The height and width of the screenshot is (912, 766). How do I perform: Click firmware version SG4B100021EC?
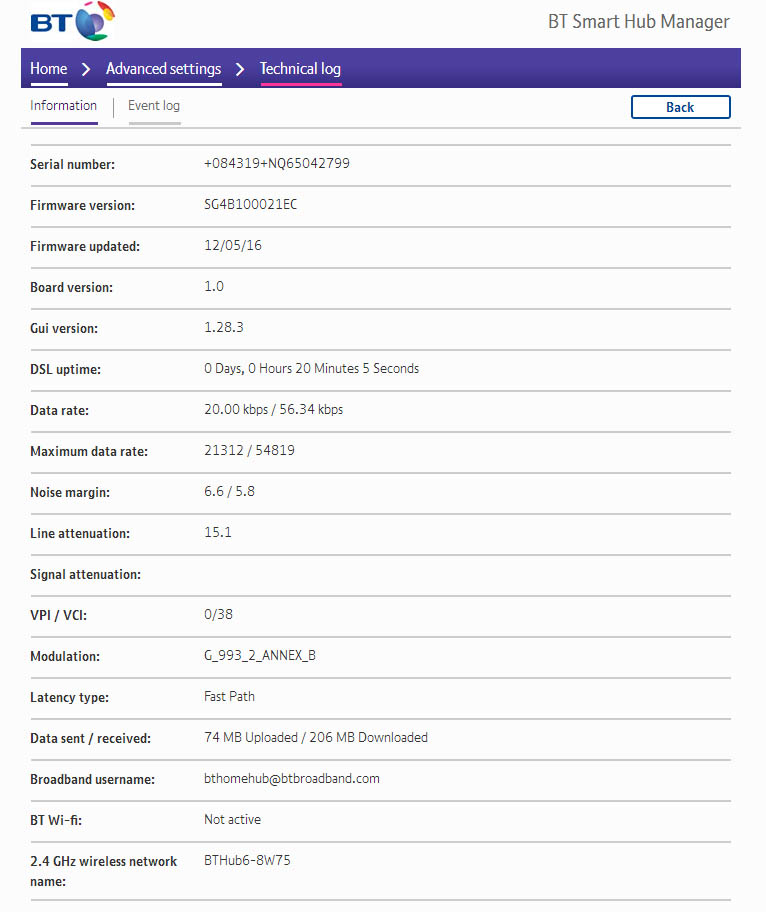tap(251, 205)
